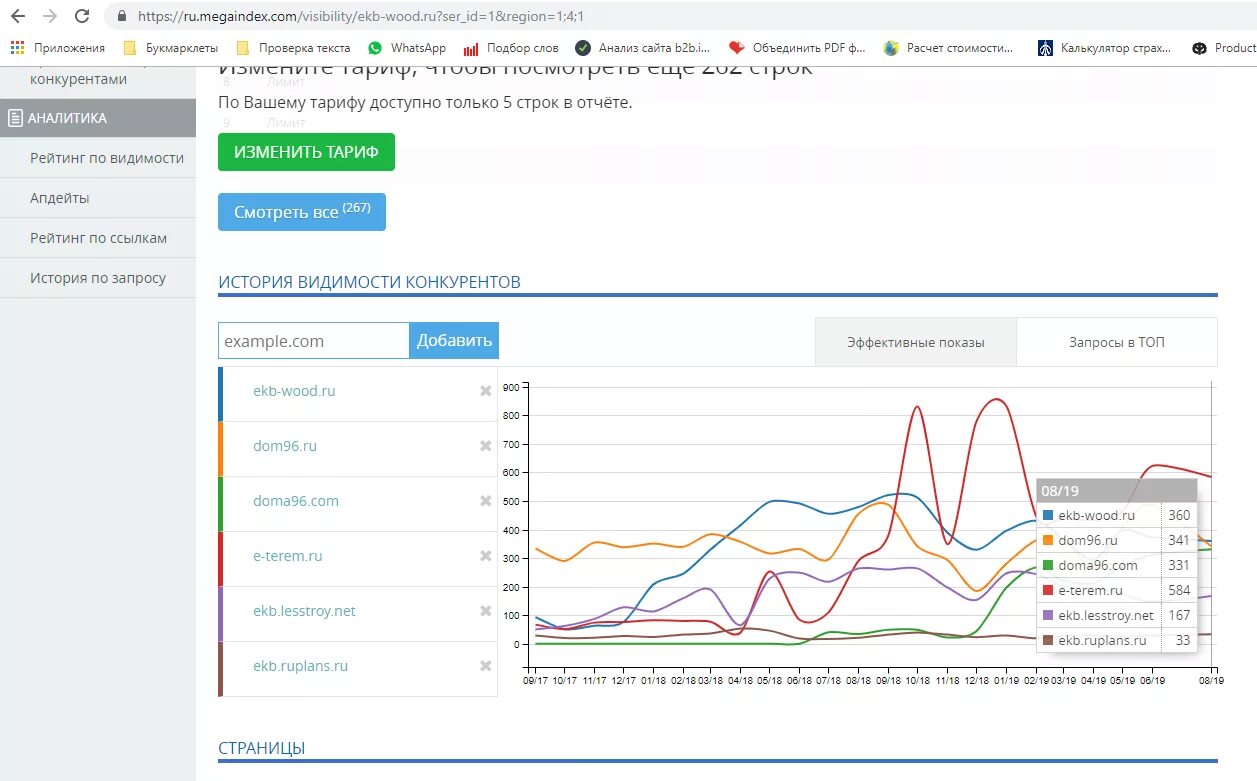1257x781 pixels.
Task: Open the Подбор слов bookmark
Action: [x=511, y=47]
